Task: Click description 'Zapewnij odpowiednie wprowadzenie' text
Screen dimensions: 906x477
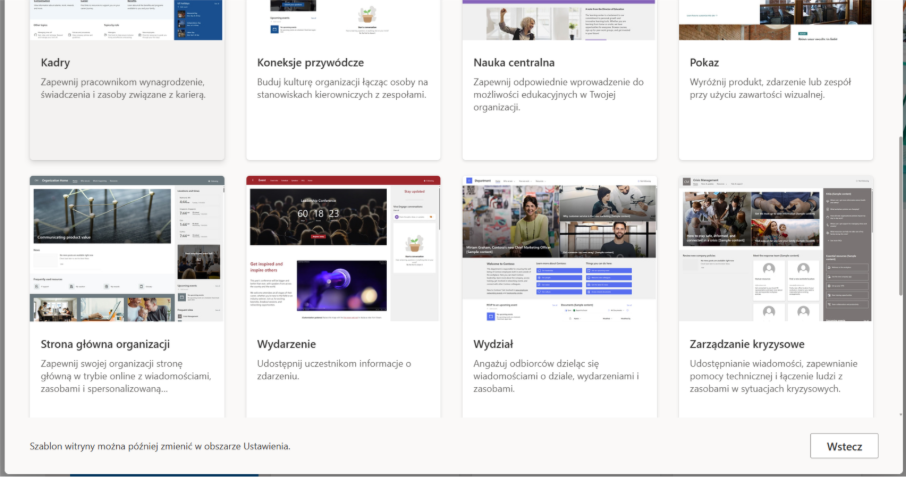Action: (558, 95)
